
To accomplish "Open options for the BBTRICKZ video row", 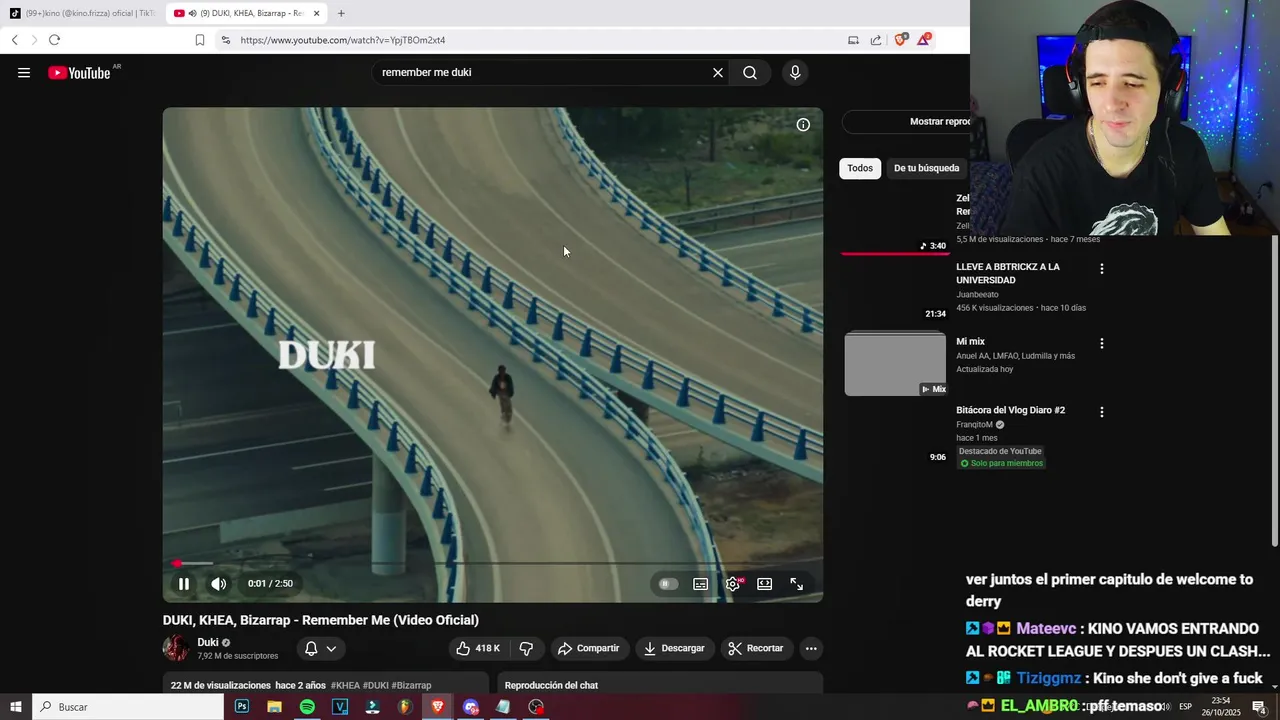I will (x=1102, y=269).
